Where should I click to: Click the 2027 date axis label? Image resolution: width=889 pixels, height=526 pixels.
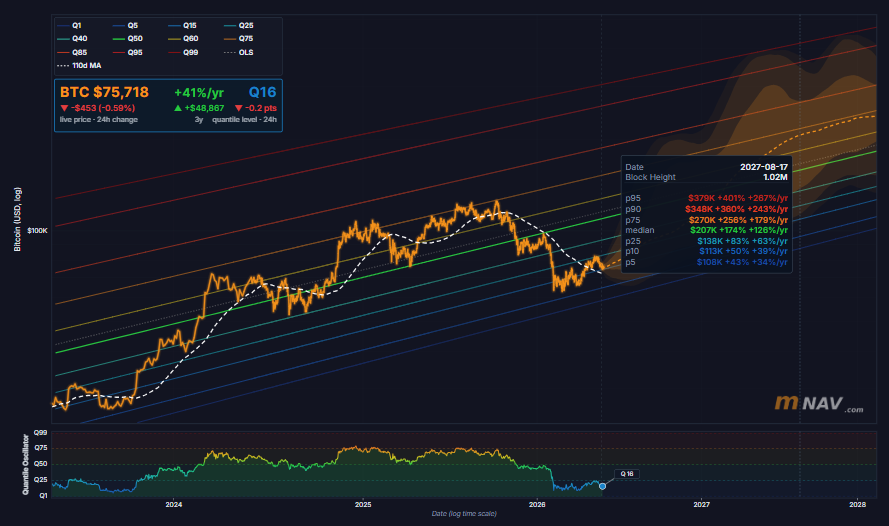point(701,504)
